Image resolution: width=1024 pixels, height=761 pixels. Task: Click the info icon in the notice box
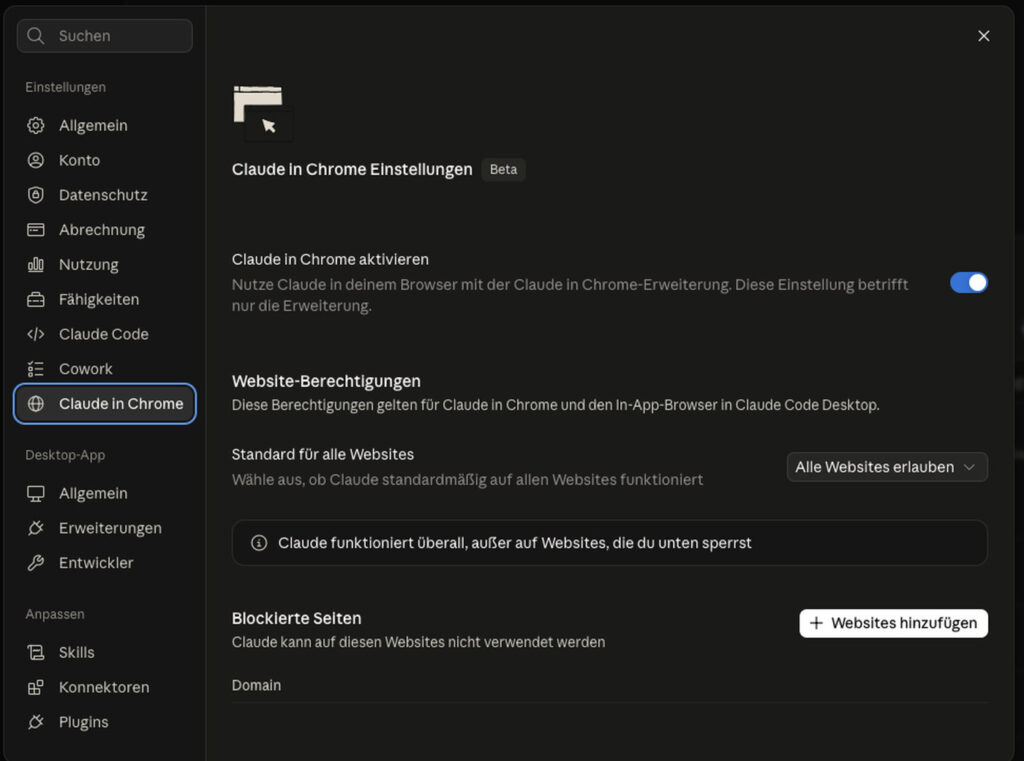click(x=259, y=543)
